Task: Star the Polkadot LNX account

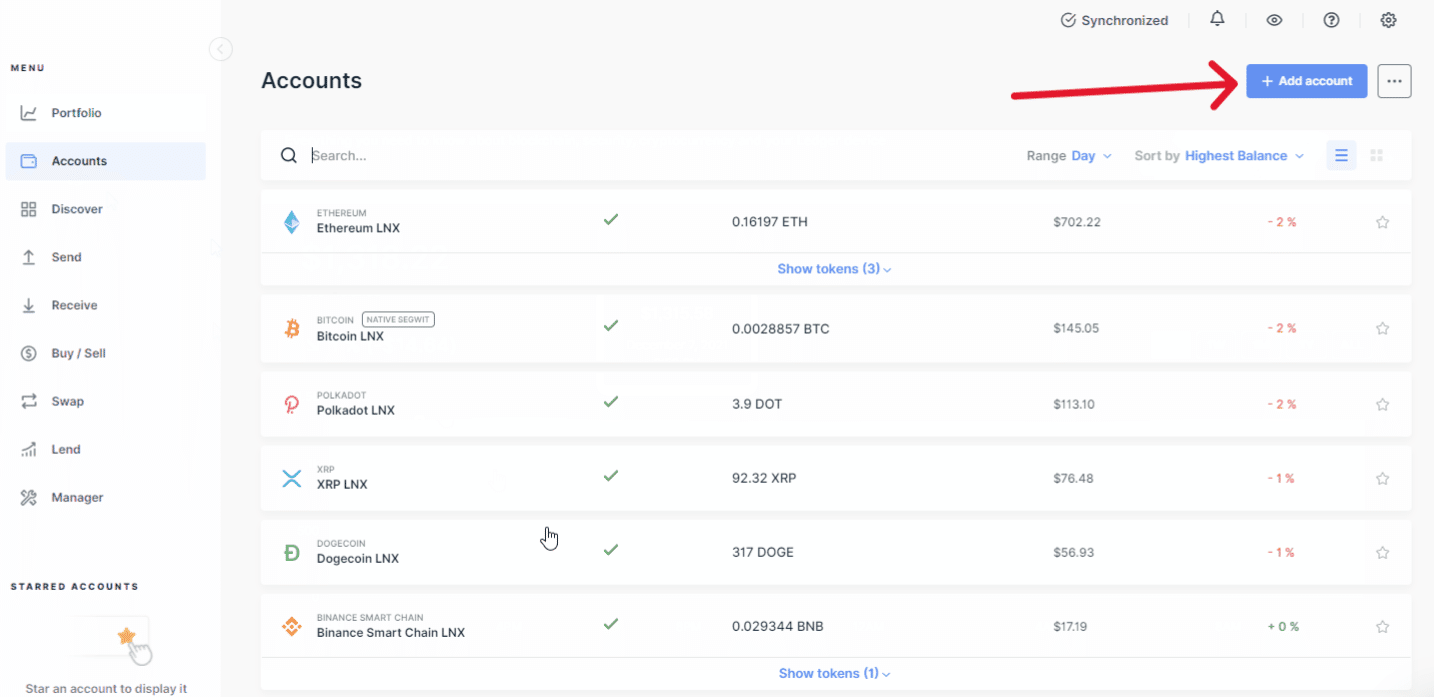Action: click(x=1382, y=405)
